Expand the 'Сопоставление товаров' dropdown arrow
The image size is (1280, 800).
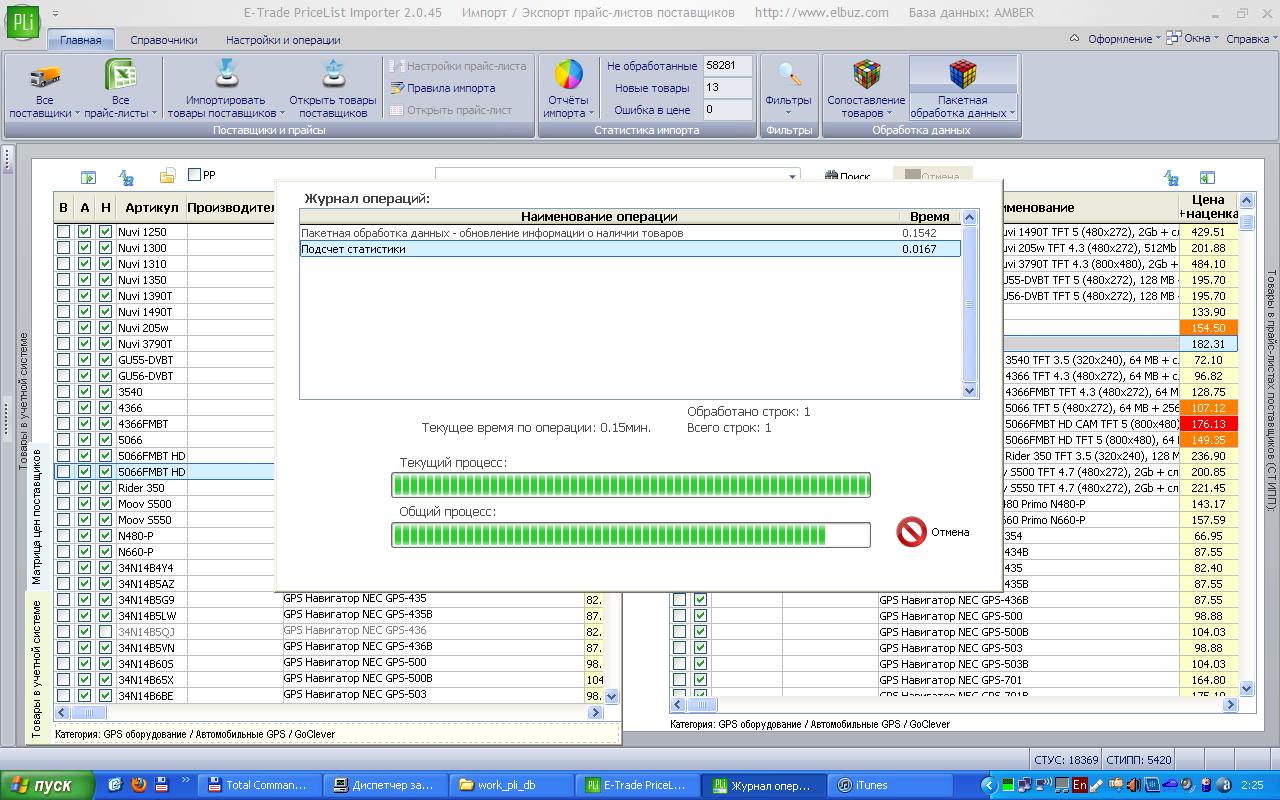(889, 114)
